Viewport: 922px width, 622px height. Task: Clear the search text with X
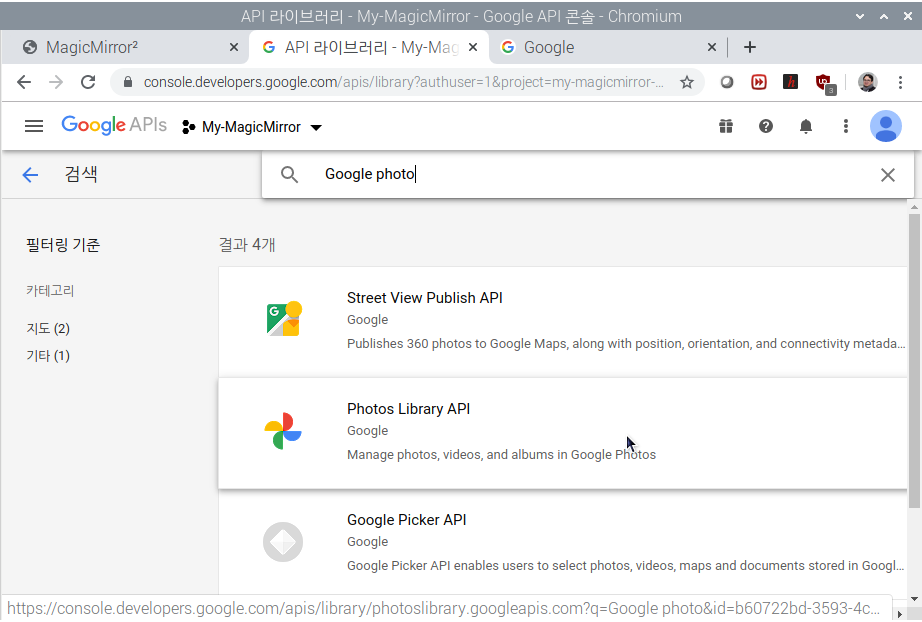[x=888, y=175]
